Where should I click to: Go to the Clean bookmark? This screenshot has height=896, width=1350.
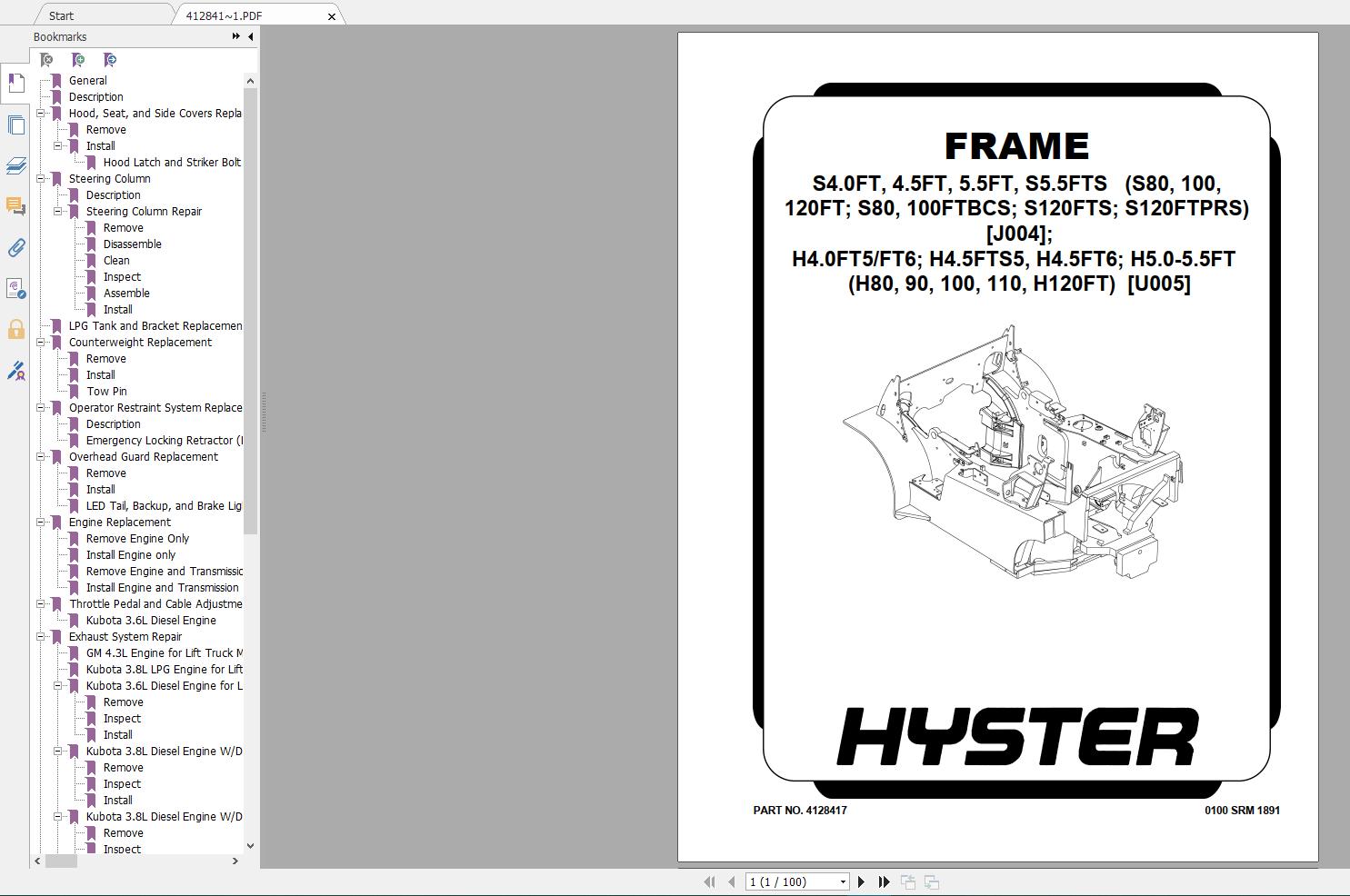point(115,261)
